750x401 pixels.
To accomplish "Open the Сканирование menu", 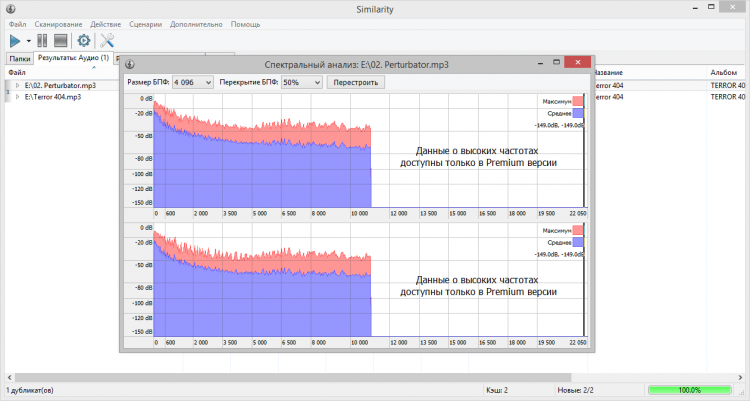I will (58, 24).
